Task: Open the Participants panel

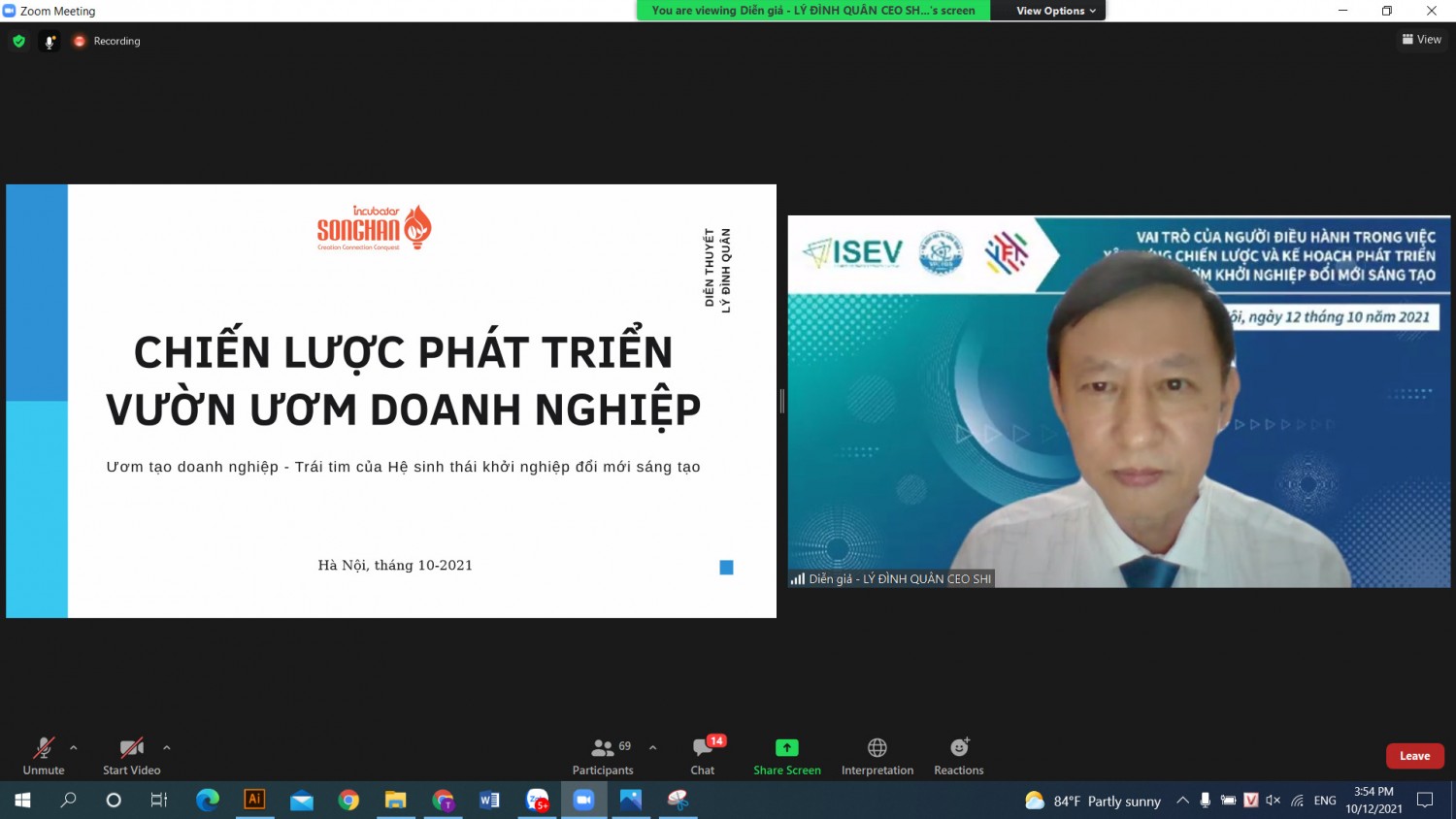Action: 603,757
